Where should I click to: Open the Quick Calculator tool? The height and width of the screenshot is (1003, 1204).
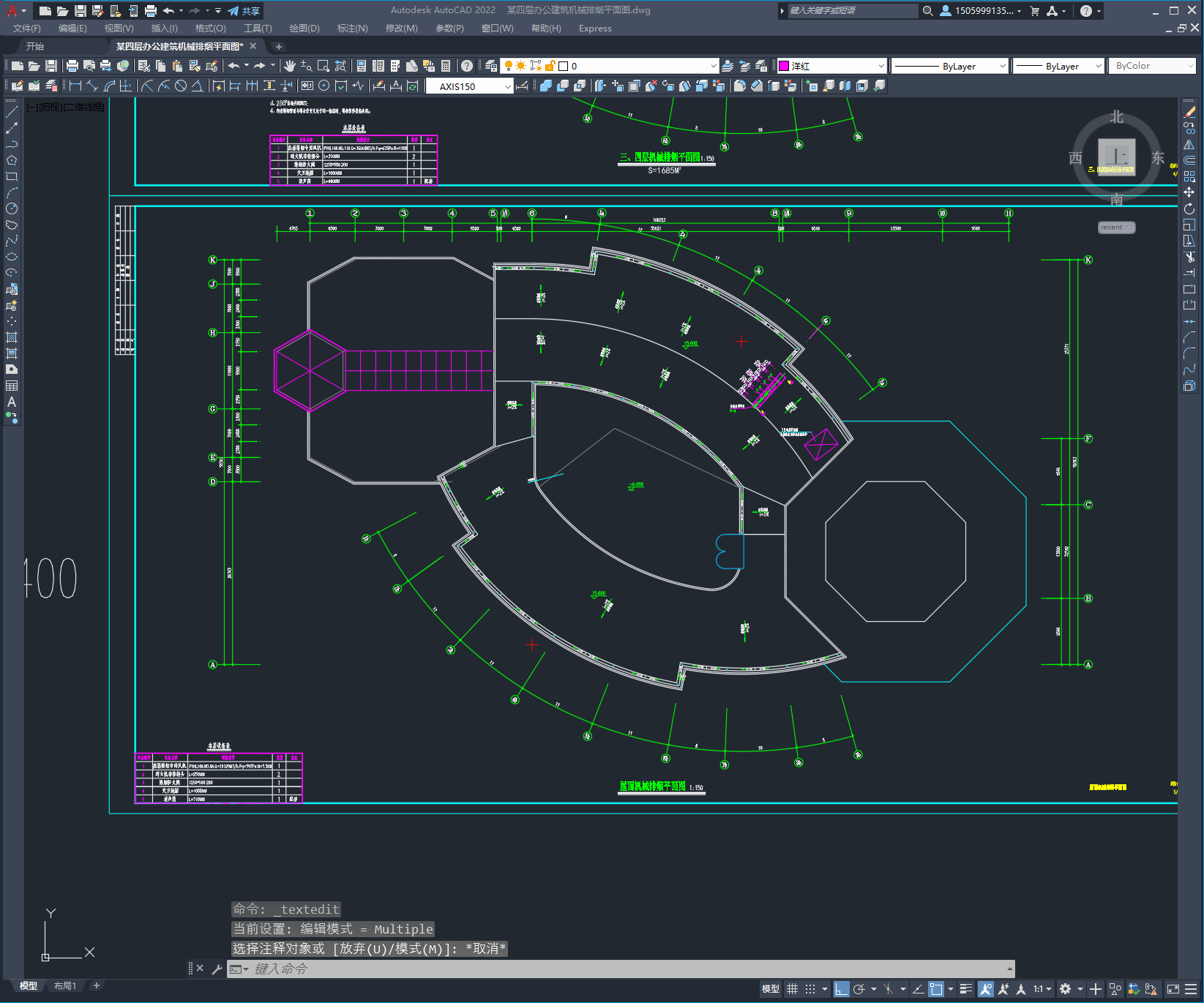pos(446,66)
